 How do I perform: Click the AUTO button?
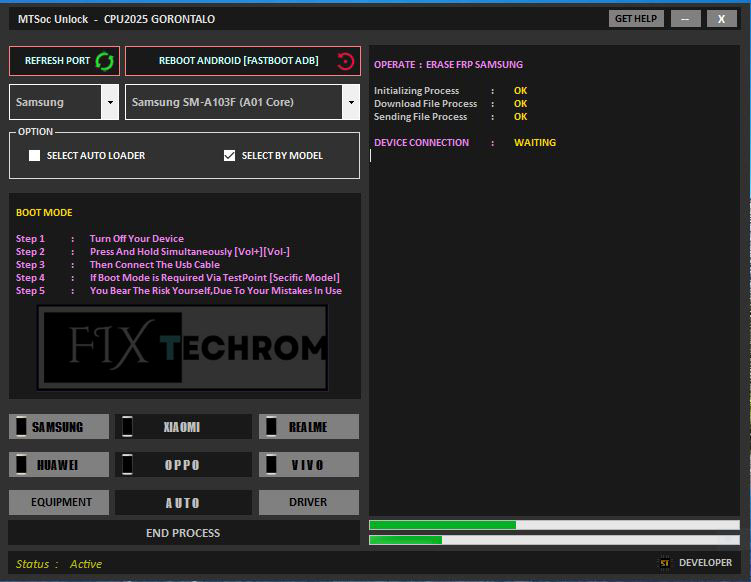tap(183, 502)
